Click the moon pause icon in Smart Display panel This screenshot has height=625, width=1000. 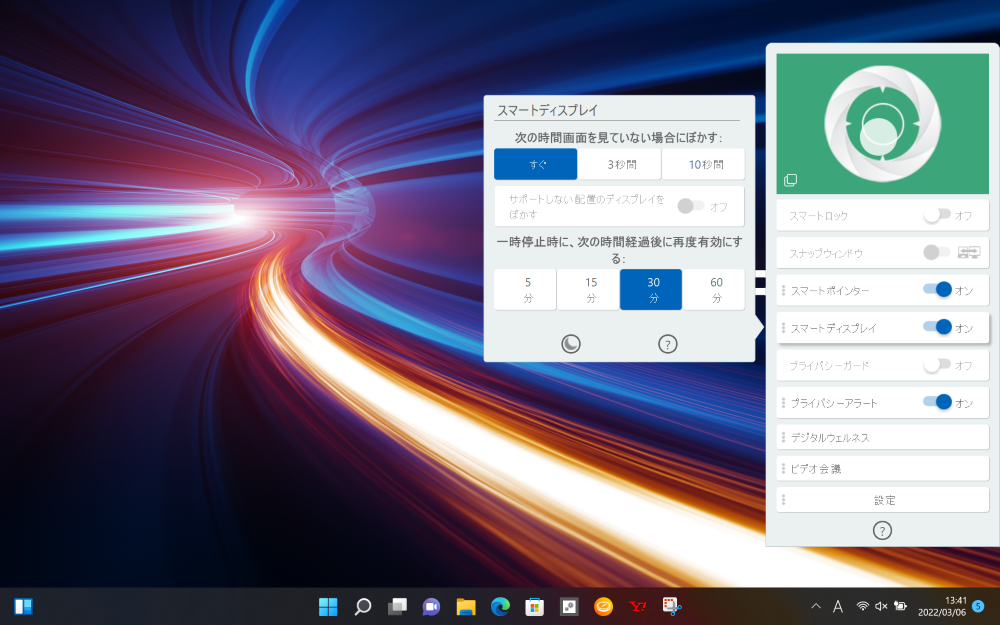point(570,344)
